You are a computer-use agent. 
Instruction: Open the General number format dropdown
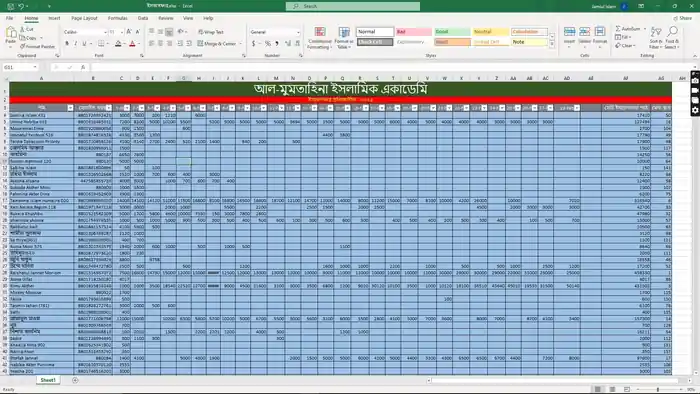298,32
